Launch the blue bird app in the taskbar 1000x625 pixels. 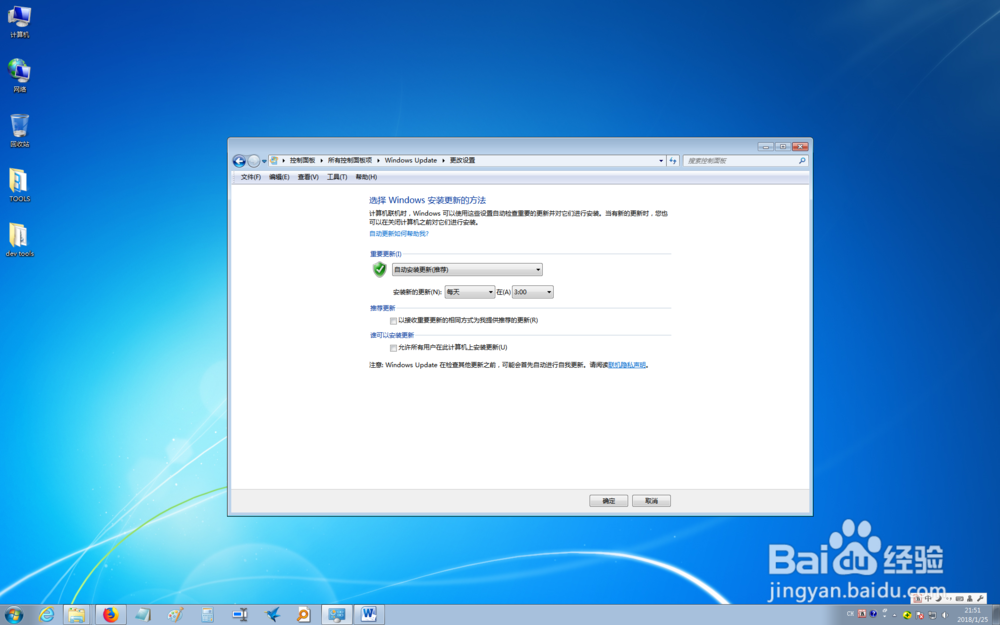click(272, 615)
